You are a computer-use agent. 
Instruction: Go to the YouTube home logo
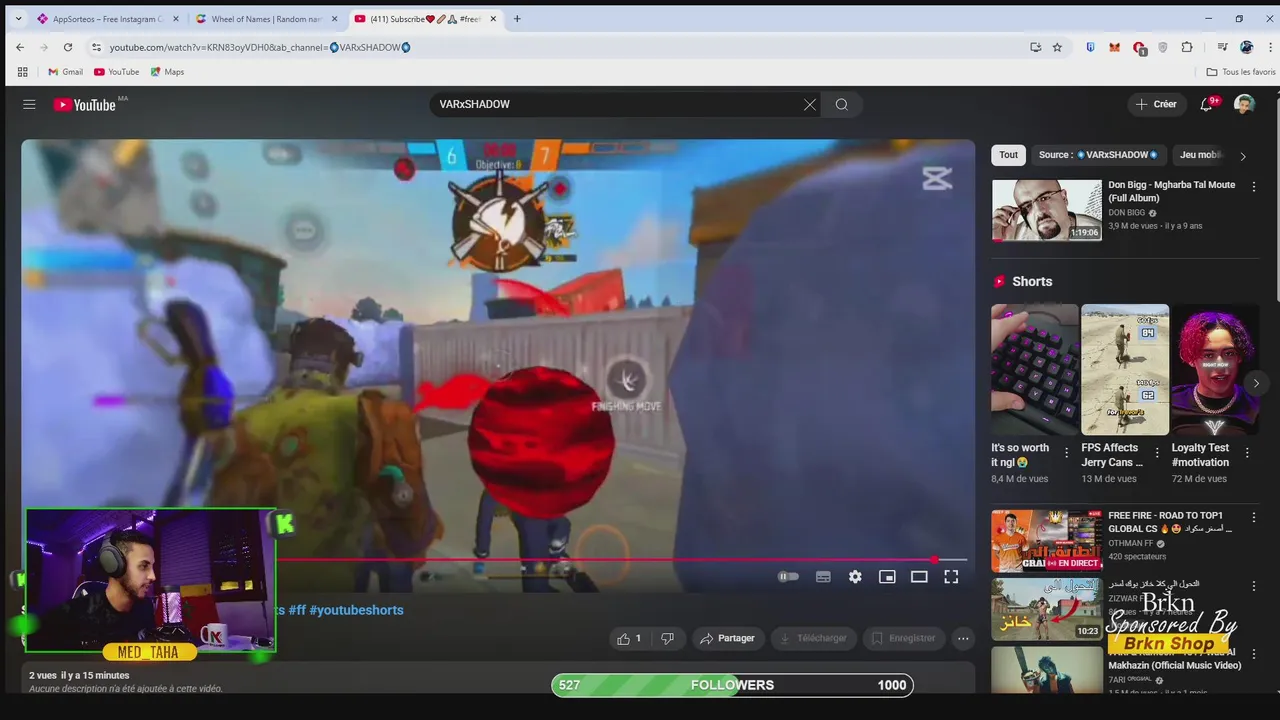point(85,104)
